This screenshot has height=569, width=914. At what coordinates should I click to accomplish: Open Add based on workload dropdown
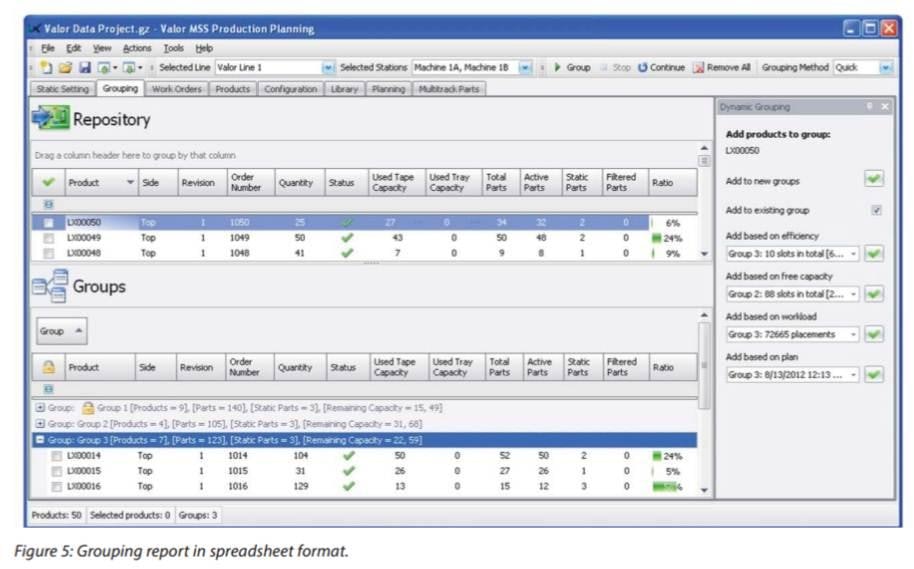(853, 334)
